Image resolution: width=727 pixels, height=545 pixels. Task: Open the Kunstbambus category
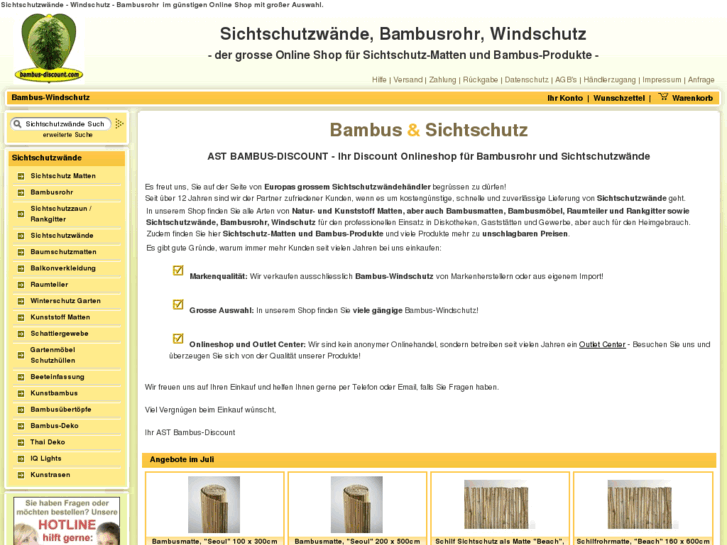(54, 393)
